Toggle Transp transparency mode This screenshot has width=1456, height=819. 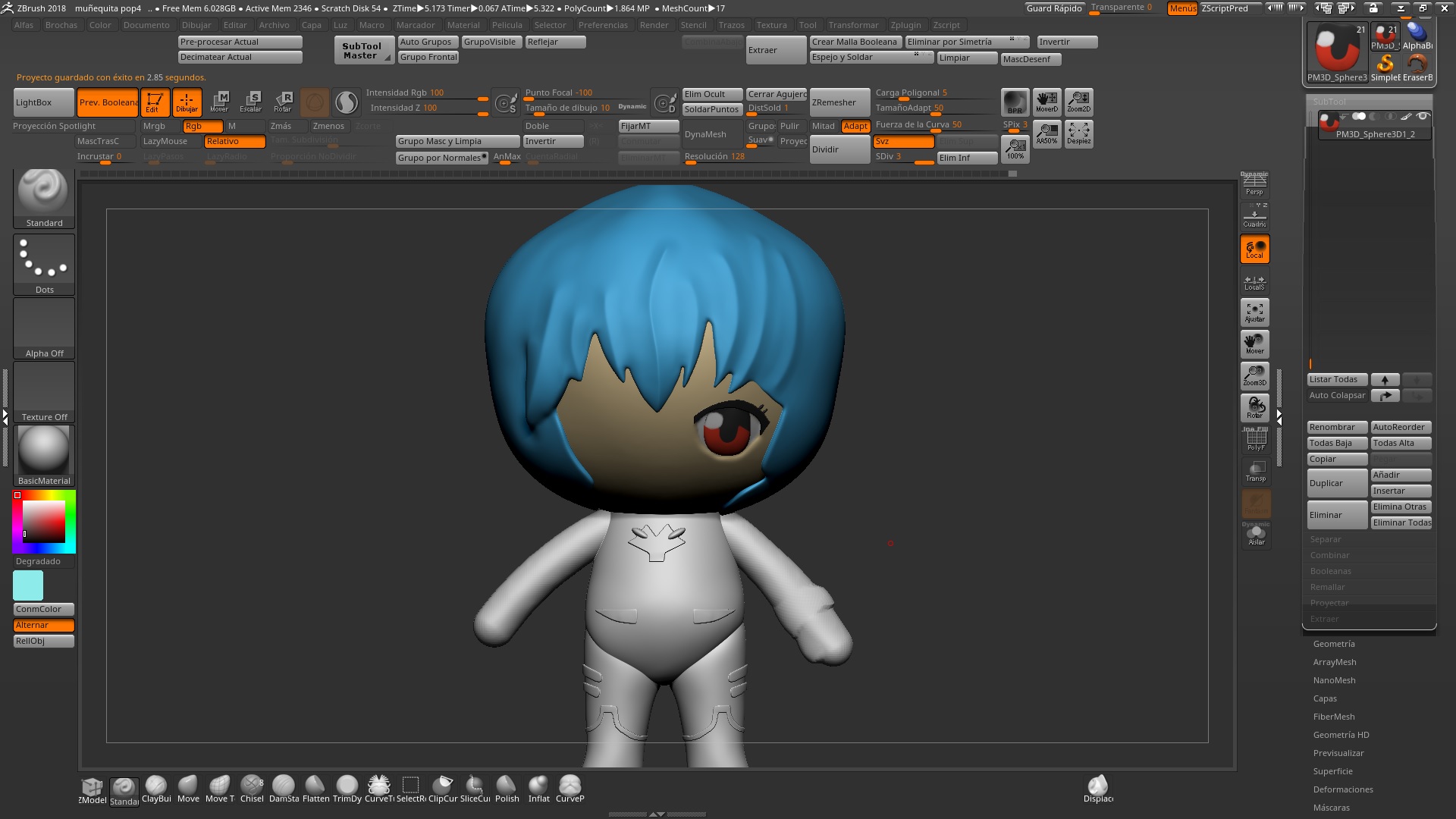click(x=1255, y=472)
